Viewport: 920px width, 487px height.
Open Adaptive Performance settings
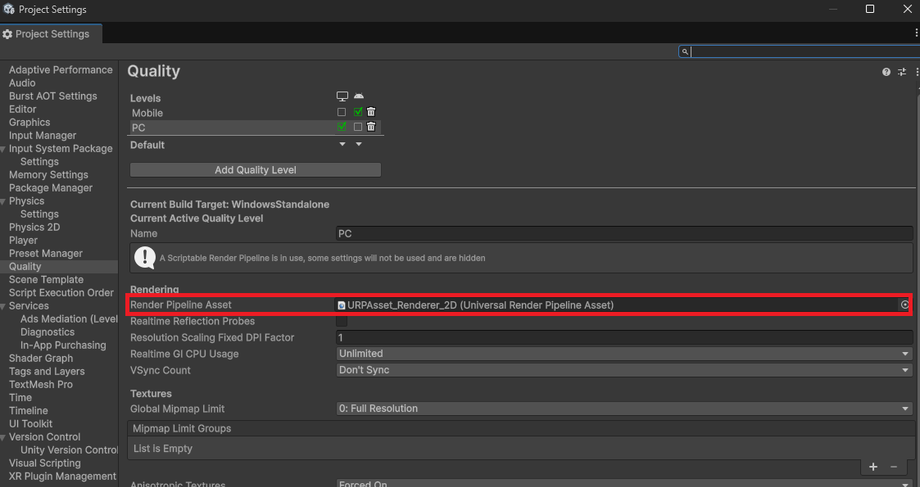(60, 70)
